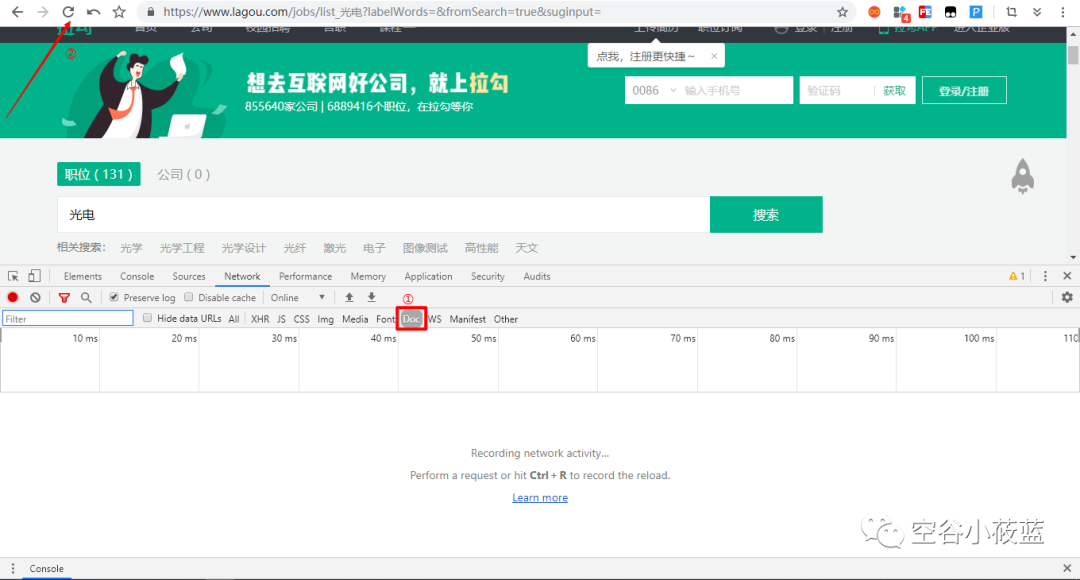Click the Learn more link
This screenshot has width=1080, height=580.
coord(540,497)
